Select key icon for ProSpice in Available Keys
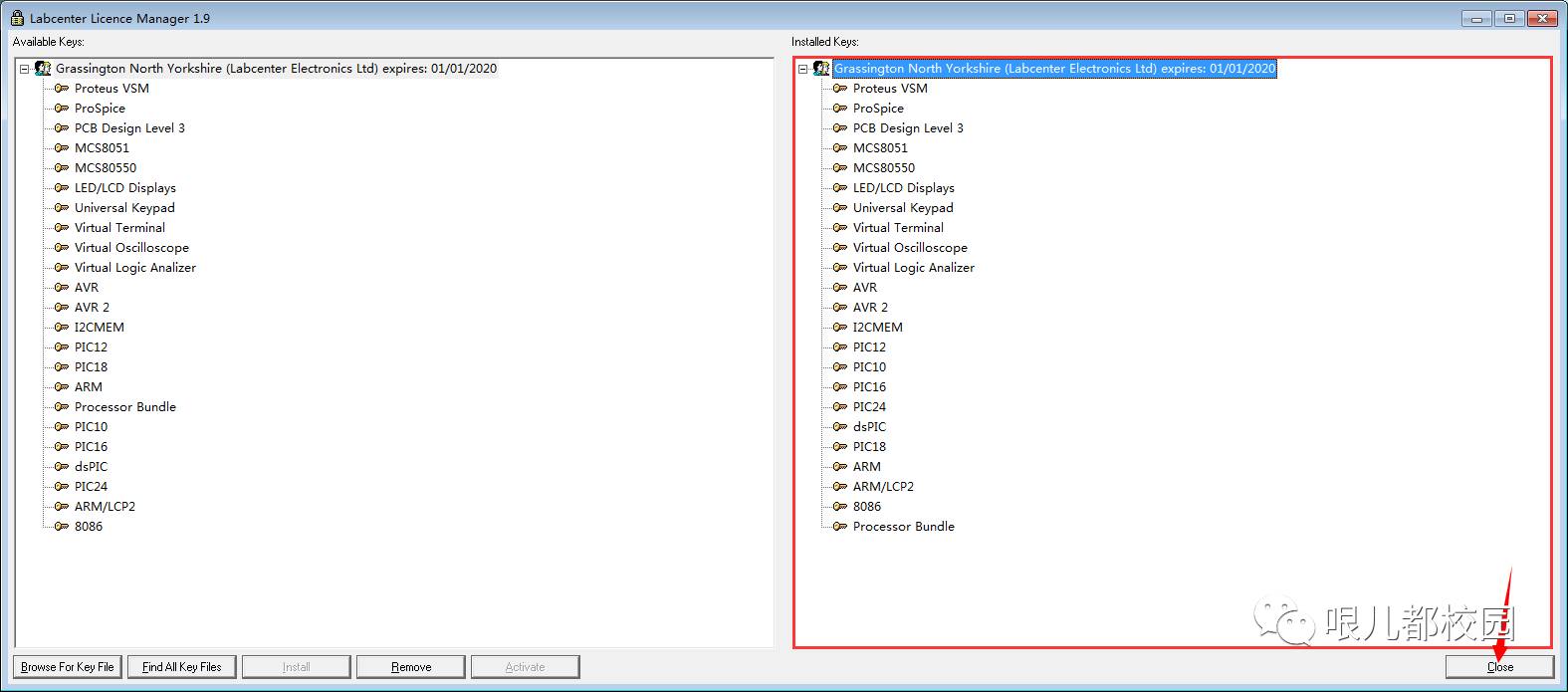1568x692 pixels. point(62,109)
